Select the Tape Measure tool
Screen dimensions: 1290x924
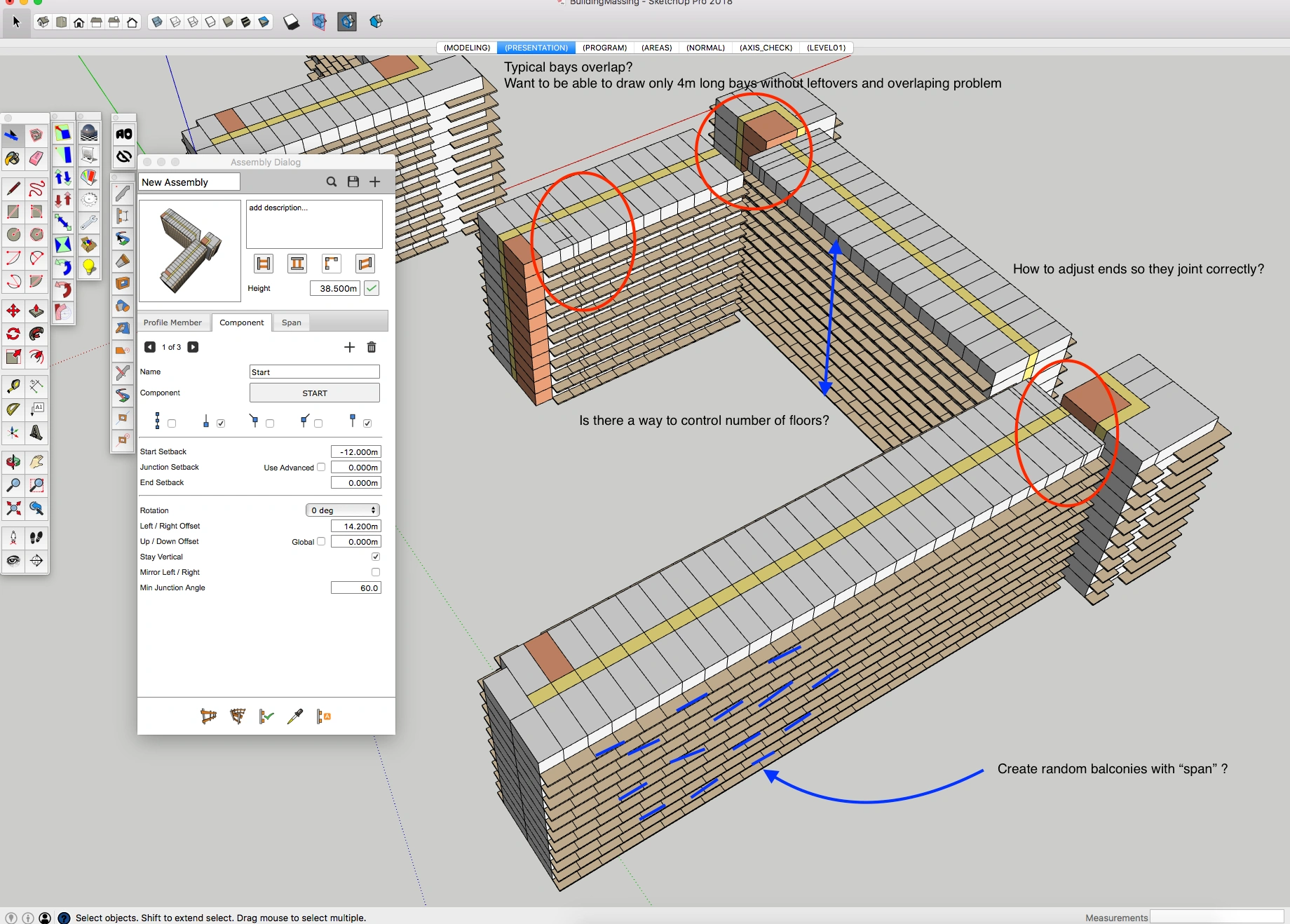coord(13,386)
